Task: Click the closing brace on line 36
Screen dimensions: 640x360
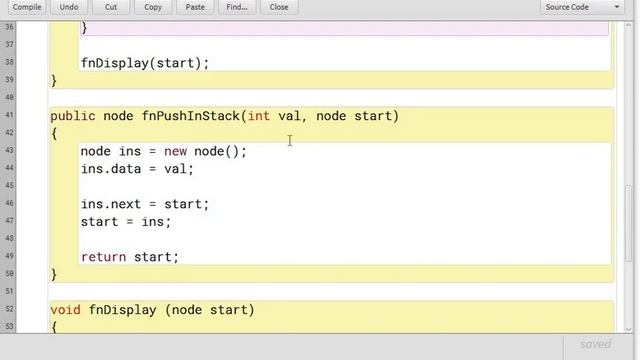Action: tap(84, 28)
